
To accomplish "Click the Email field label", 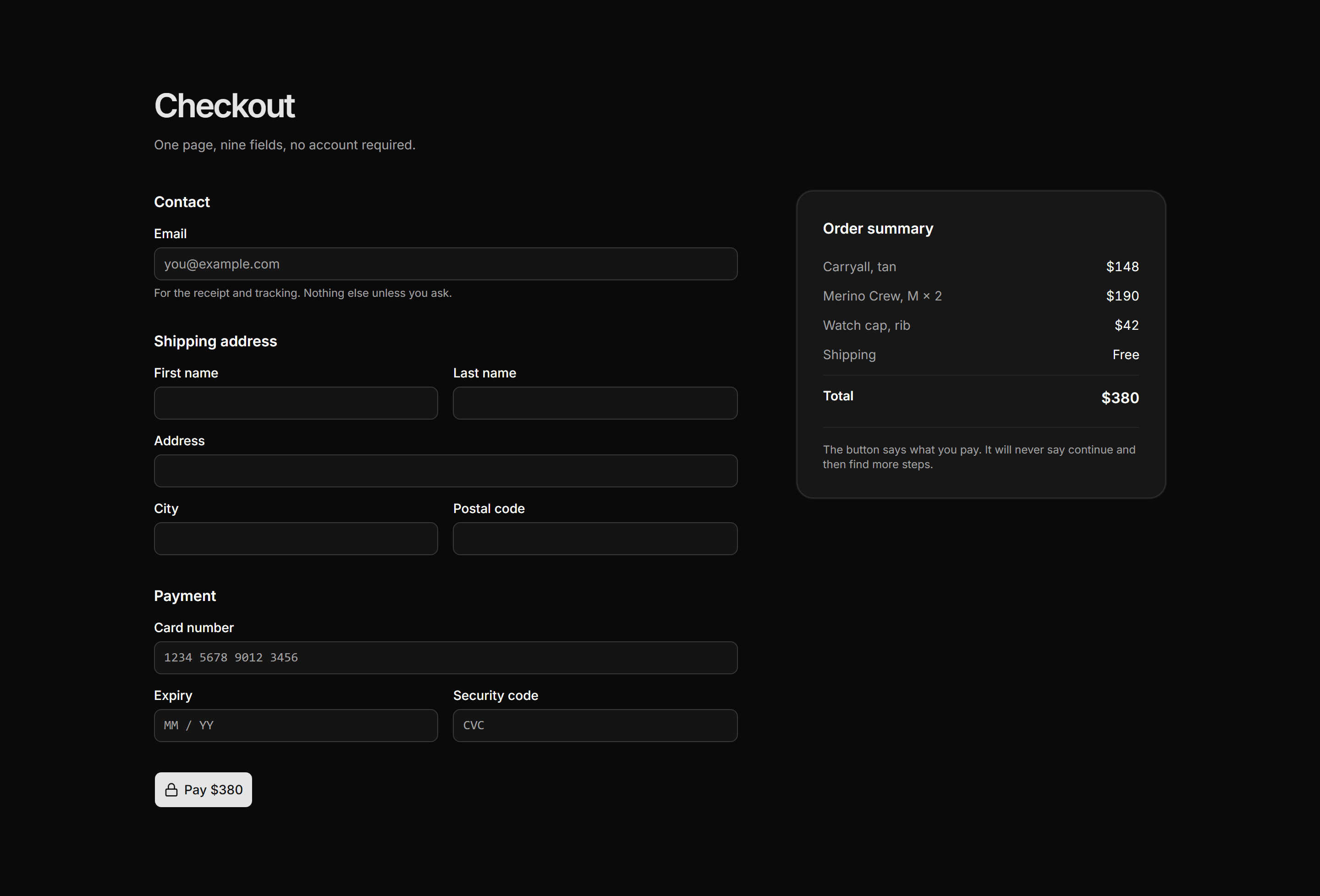I will (170, 234).
